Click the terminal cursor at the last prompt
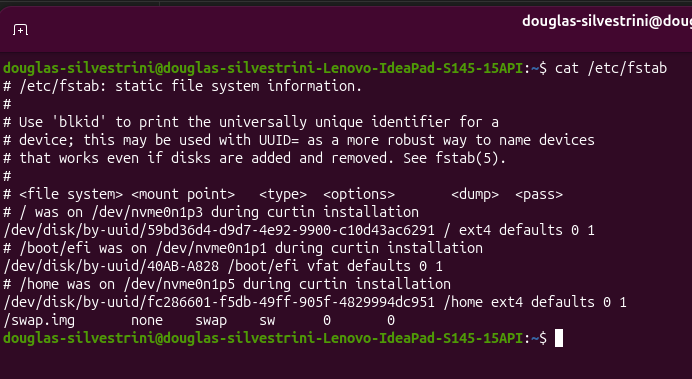 click(x=559, y=338)
